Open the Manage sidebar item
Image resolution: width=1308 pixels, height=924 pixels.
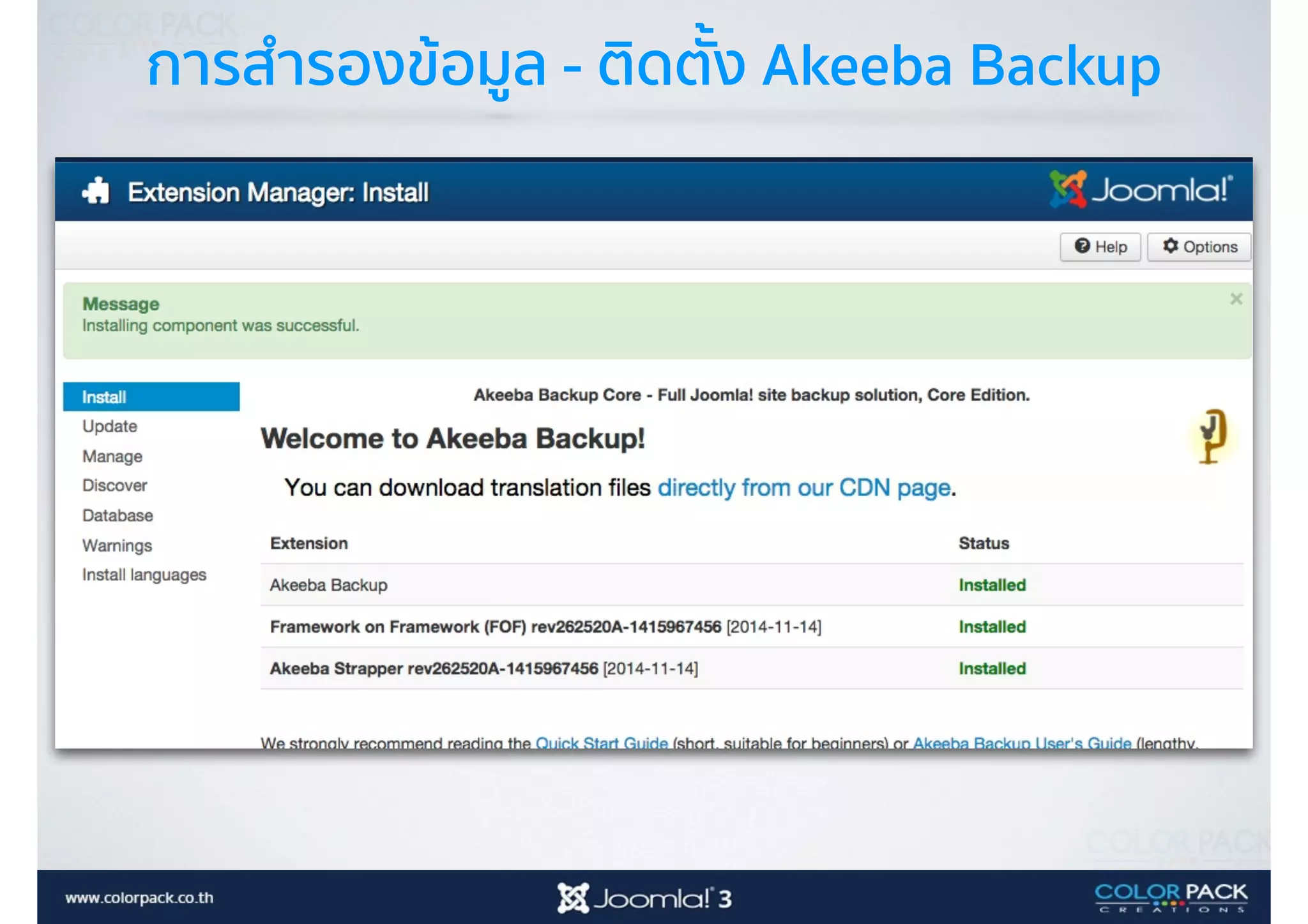point(112,456)
